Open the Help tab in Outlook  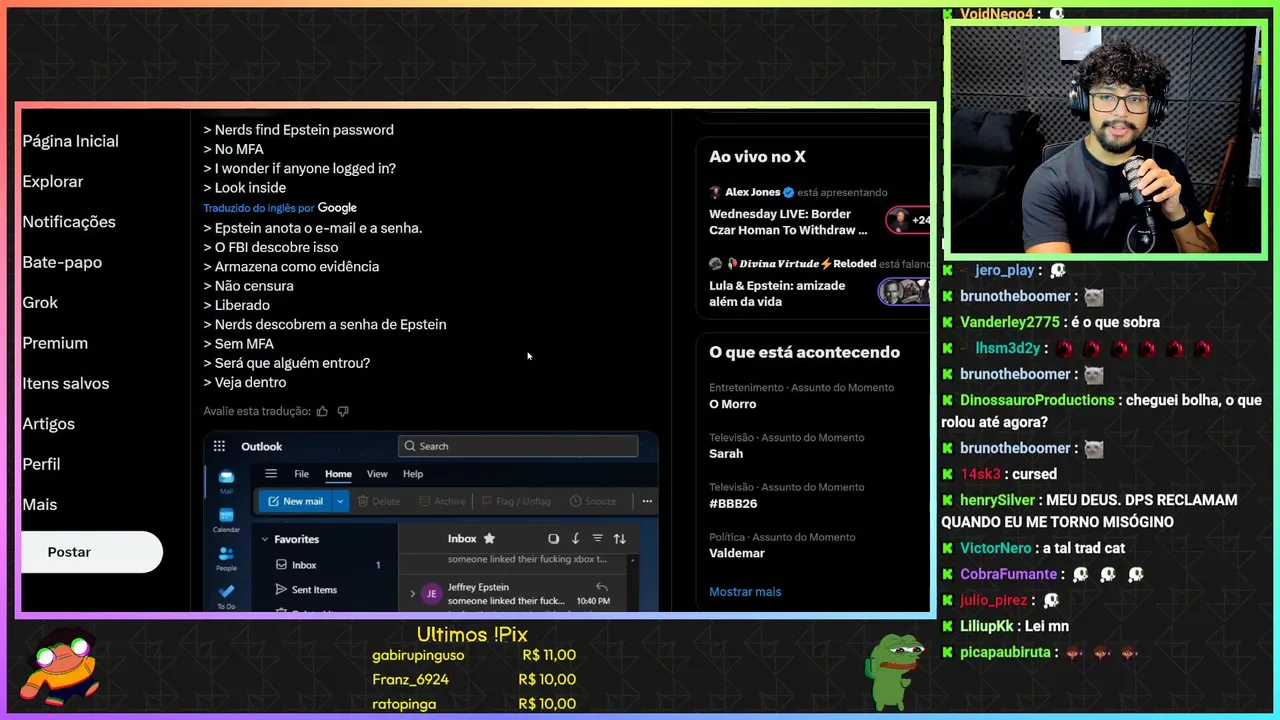coord(413,474)
